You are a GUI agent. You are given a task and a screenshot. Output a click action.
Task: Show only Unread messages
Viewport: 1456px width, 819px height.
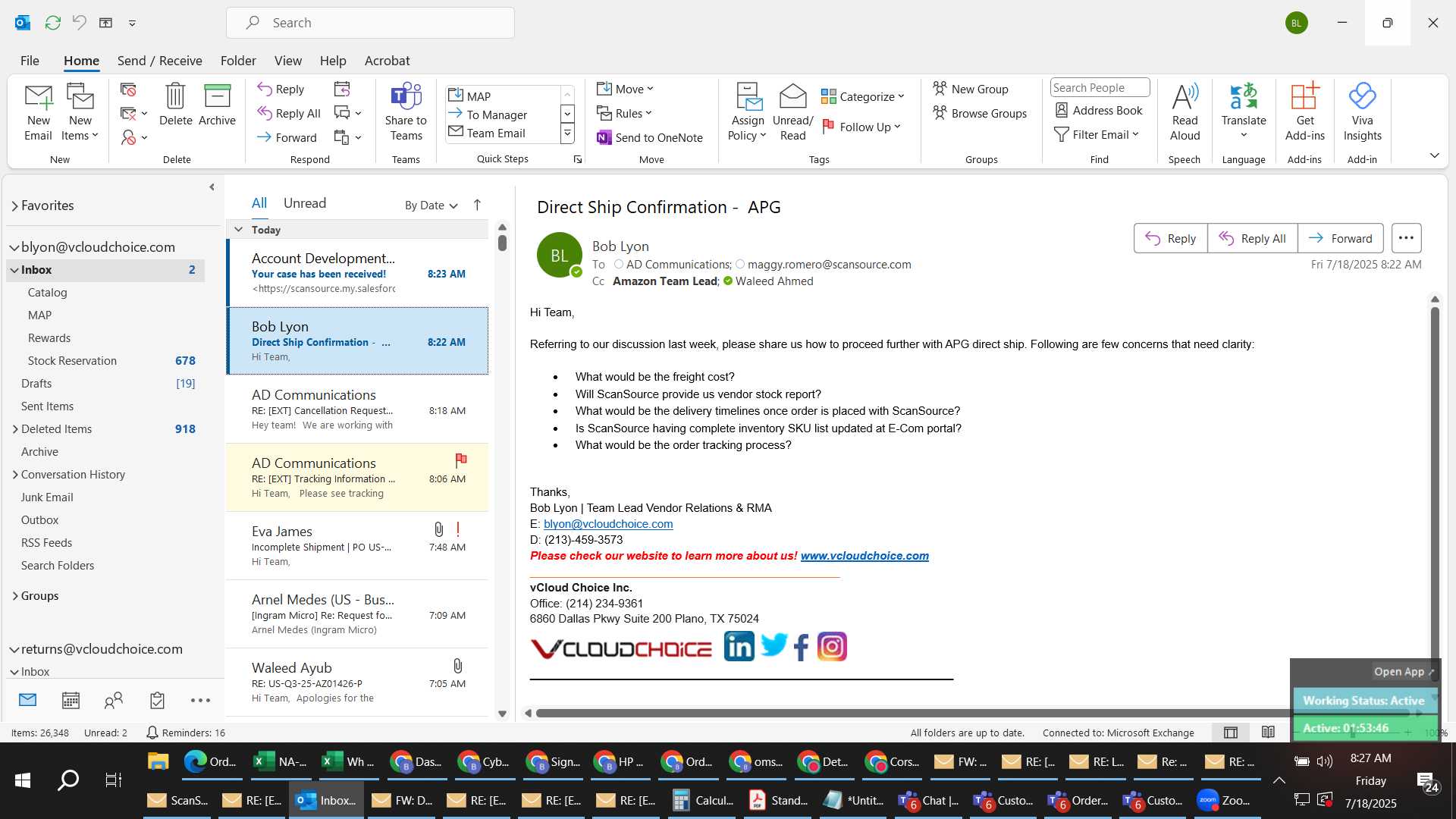pos(305,203)
